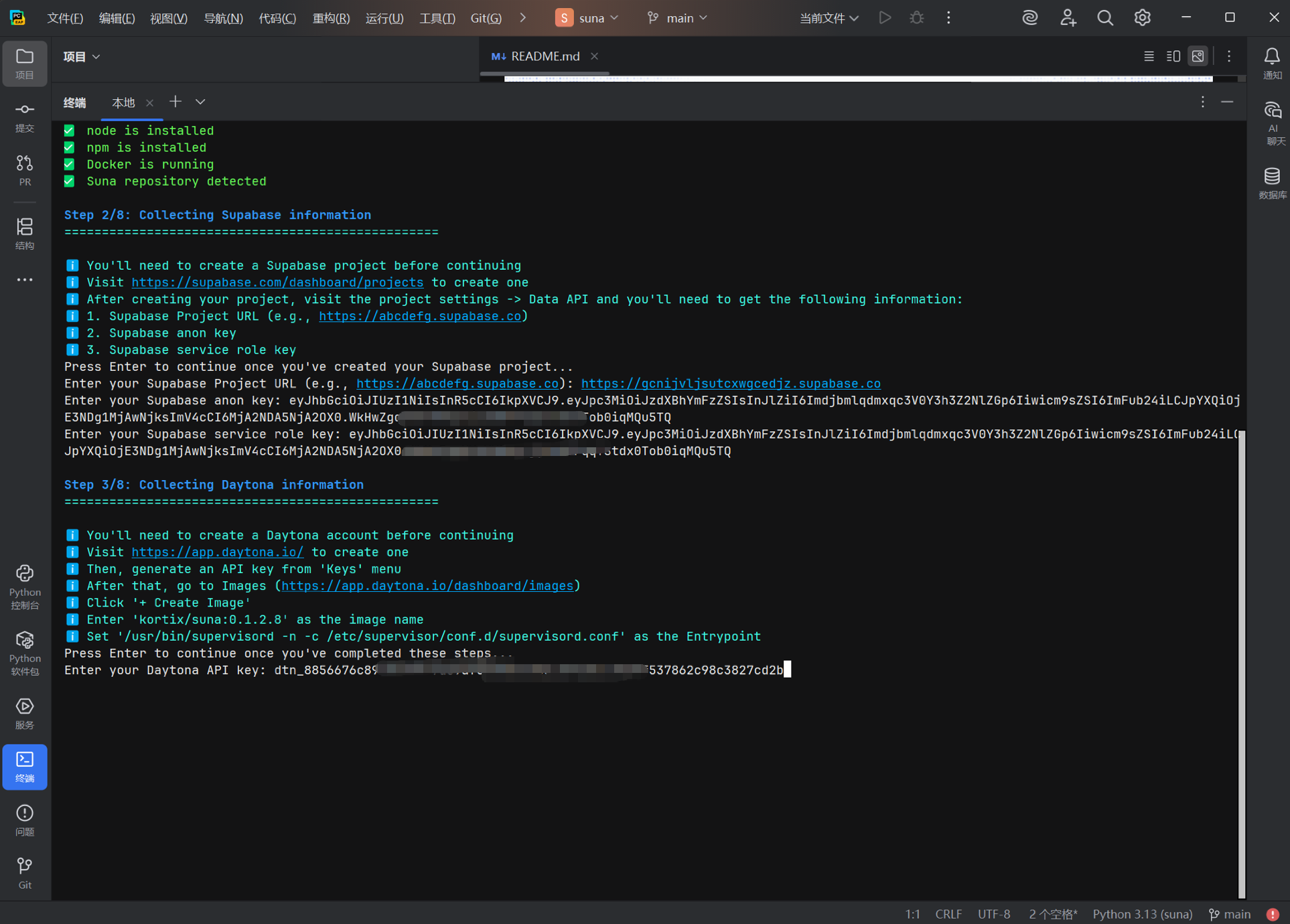The width and height of the screenshot is (1290, 924).
Task: Open the Python Packages panel
Action: (25, 653)
